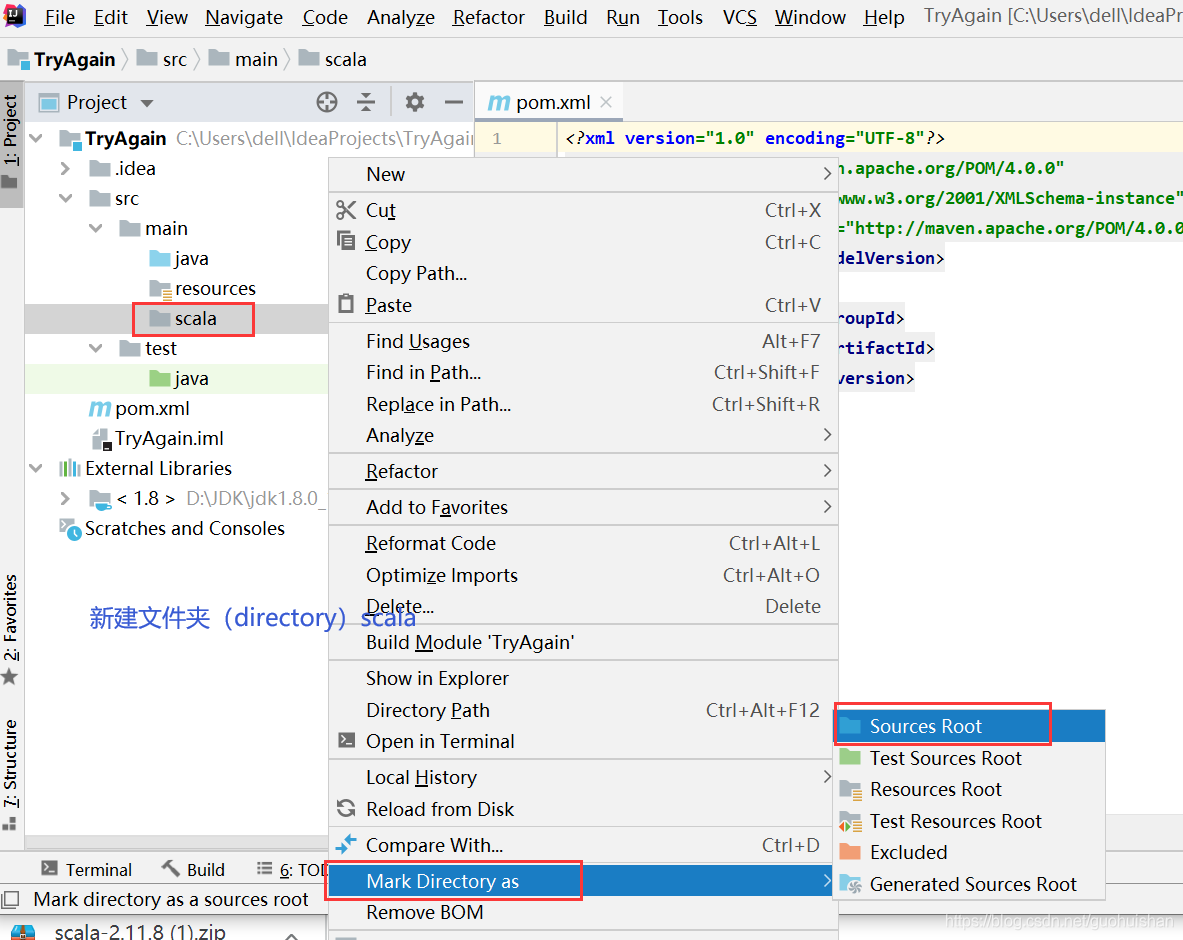Open the Refactor menu in menu bar
Screen dimensions: 1183x940
coord(488,18)
